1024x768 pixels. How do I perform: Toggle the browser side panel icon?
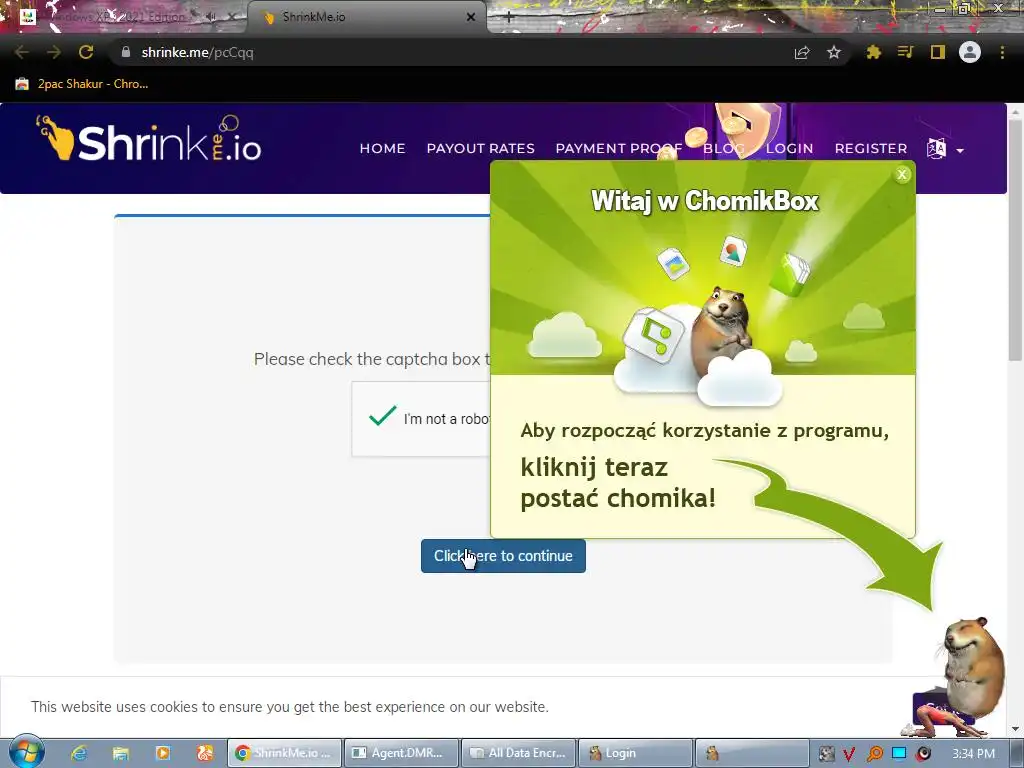[938, 52]
